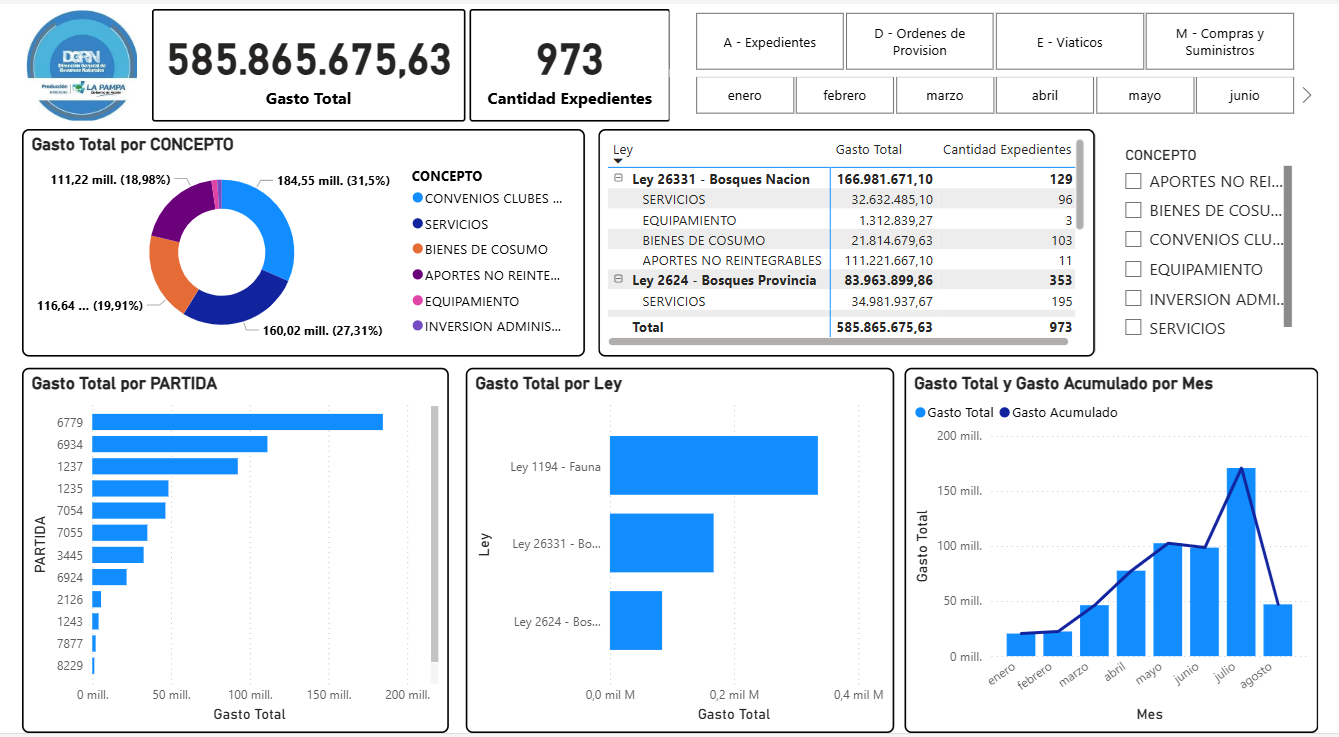Screen dimensions: 1339x737
Task: Click the julio bar in monthly chart
Action: tap(1241, 562)
